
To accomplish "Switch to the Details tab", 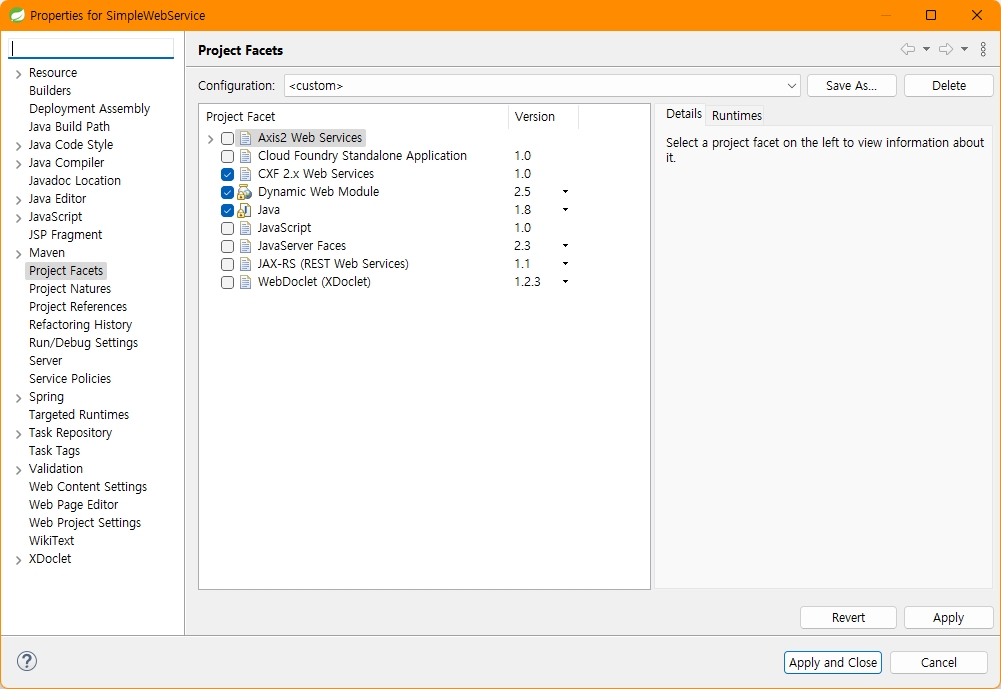I will point(683,114).
